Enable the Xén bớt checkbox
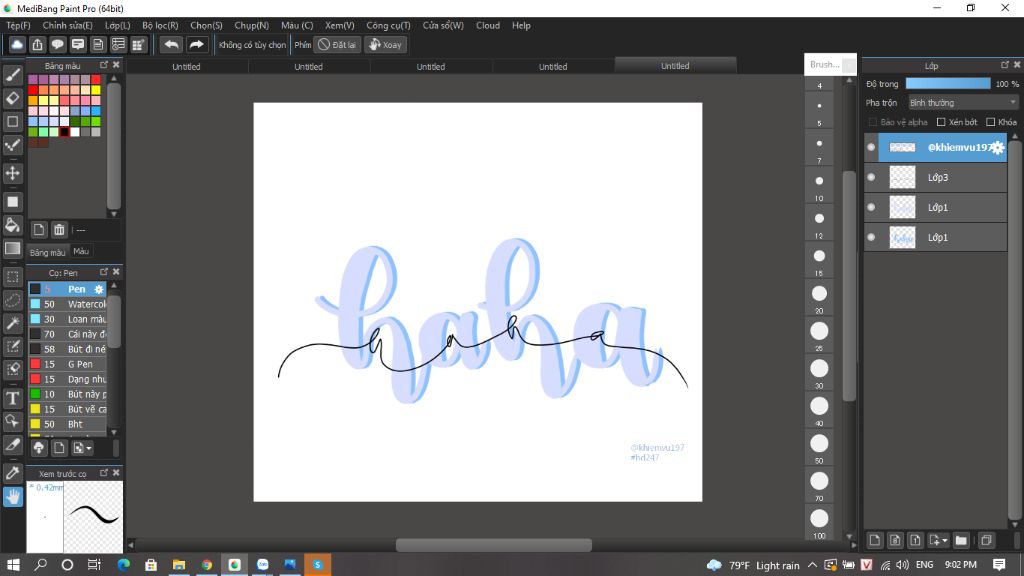1024x576 pixels. click(941, 122)
